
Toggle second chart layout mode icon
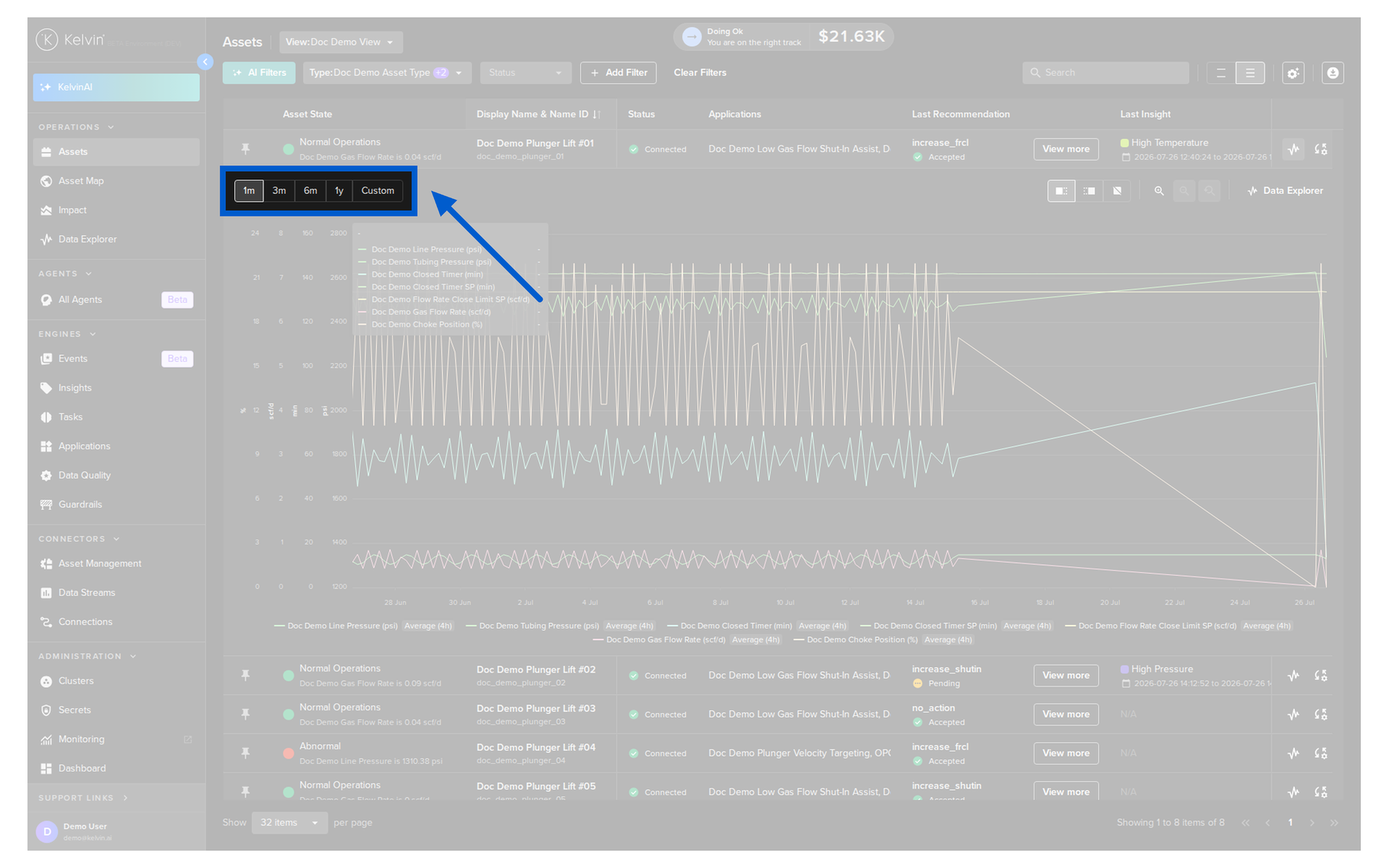[1089, 191]
